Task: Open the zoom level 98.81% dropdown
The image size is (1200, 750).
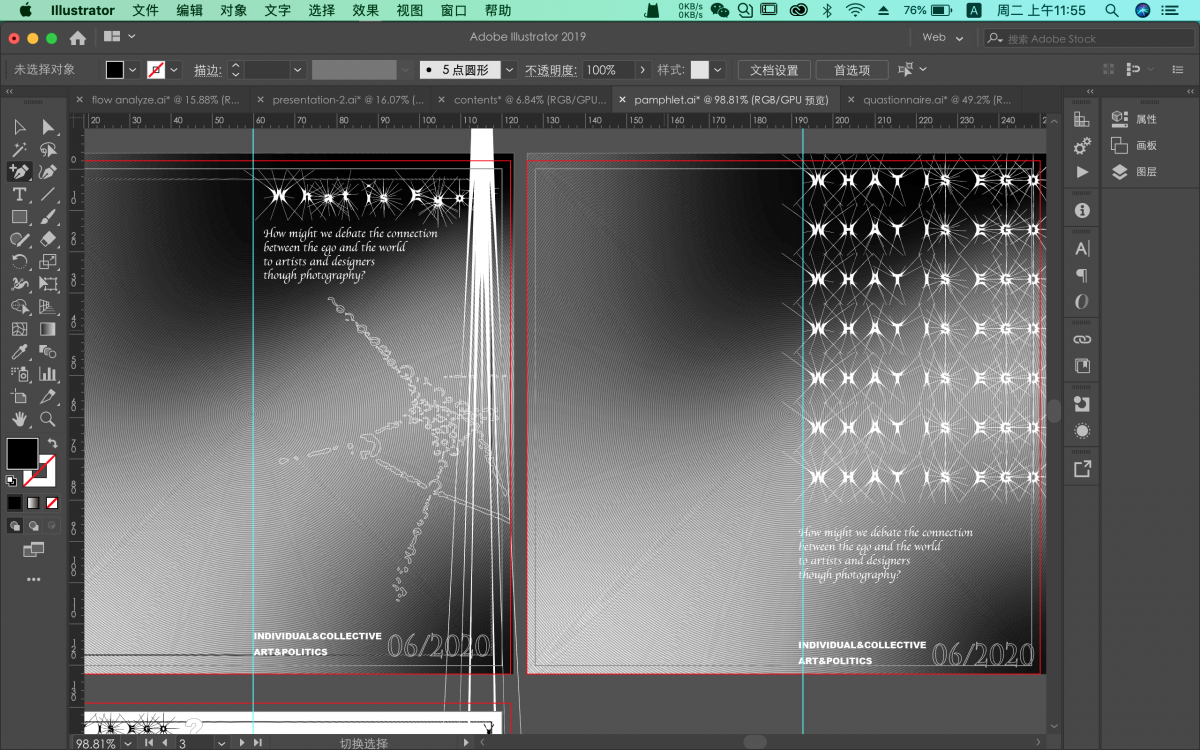Action: [x=127, y=743]
